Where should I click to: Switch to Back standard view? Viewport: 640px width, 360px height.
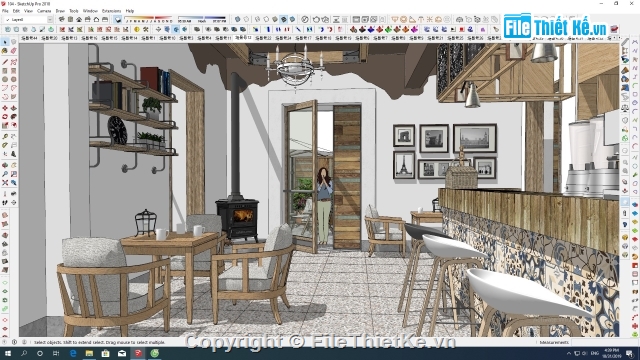tap(96, 19)
